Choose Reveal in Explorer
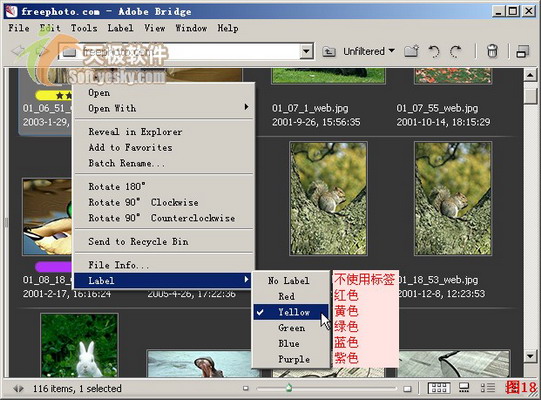 pos(164,131)
